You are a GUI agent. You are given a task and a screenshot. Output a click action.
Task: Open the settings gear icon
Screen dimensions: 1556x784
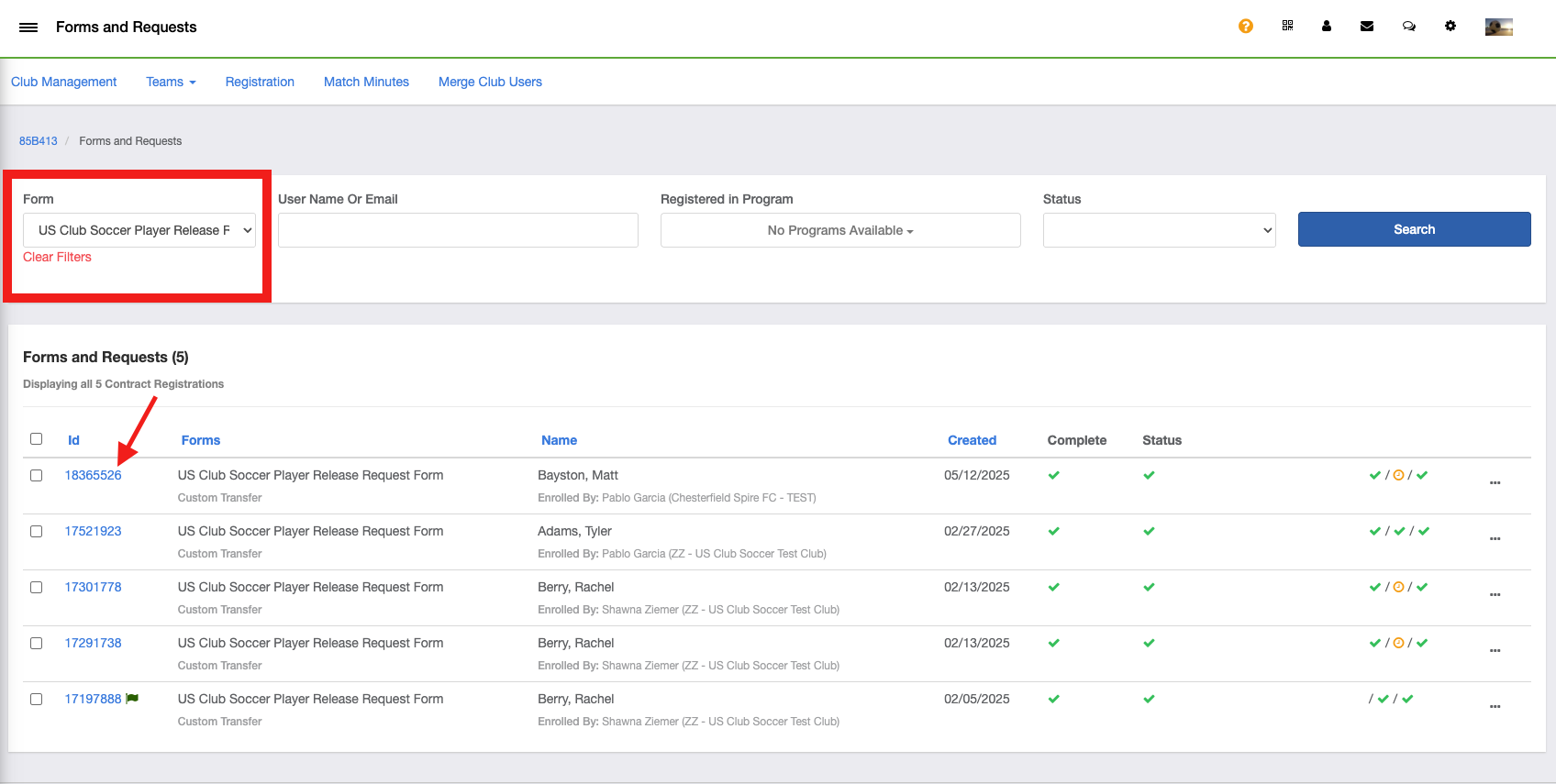click(x=1450, y=27)
